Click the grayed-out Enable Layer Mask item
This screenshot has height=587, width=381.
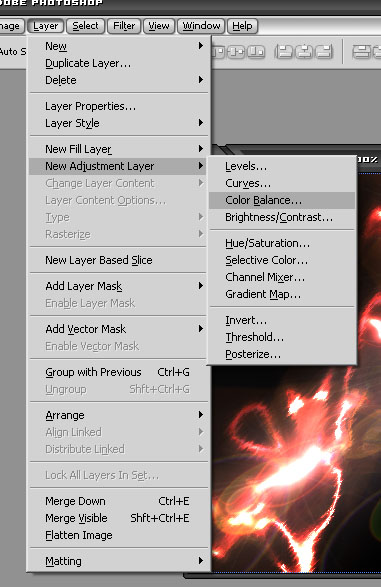tap(118, 303)
